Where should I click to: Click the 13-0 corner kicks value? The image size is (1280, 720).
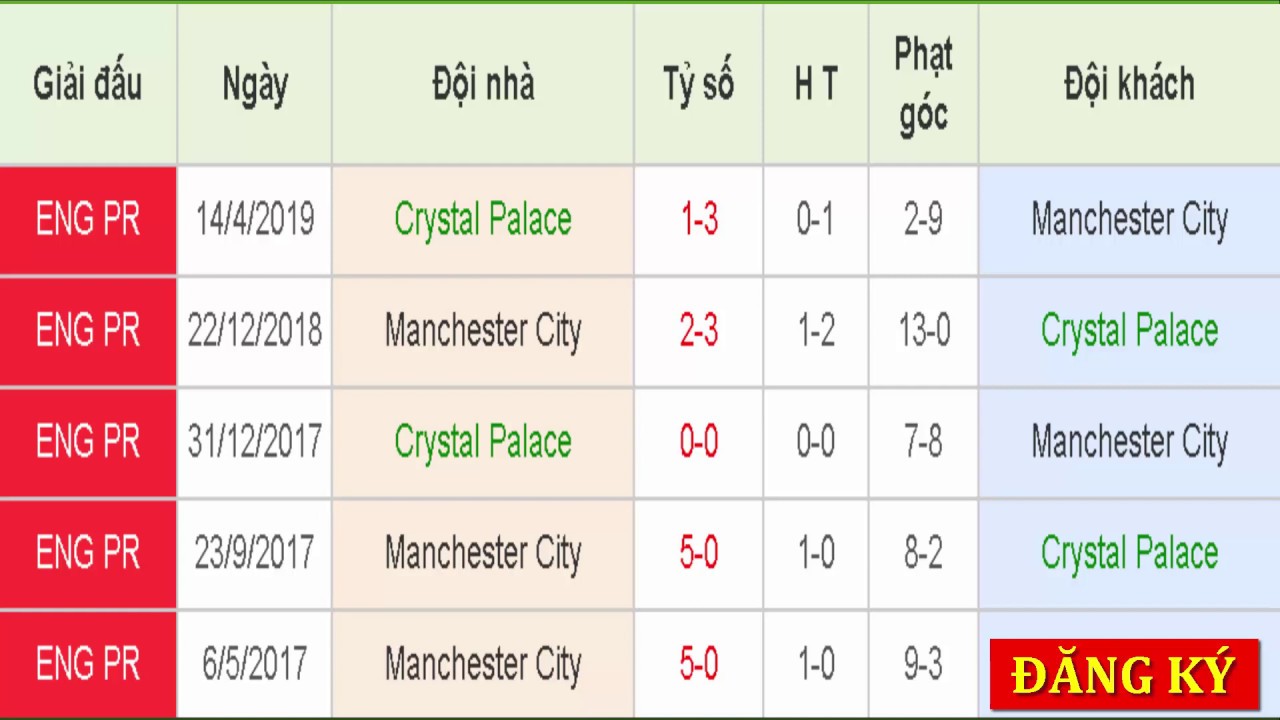923,331
